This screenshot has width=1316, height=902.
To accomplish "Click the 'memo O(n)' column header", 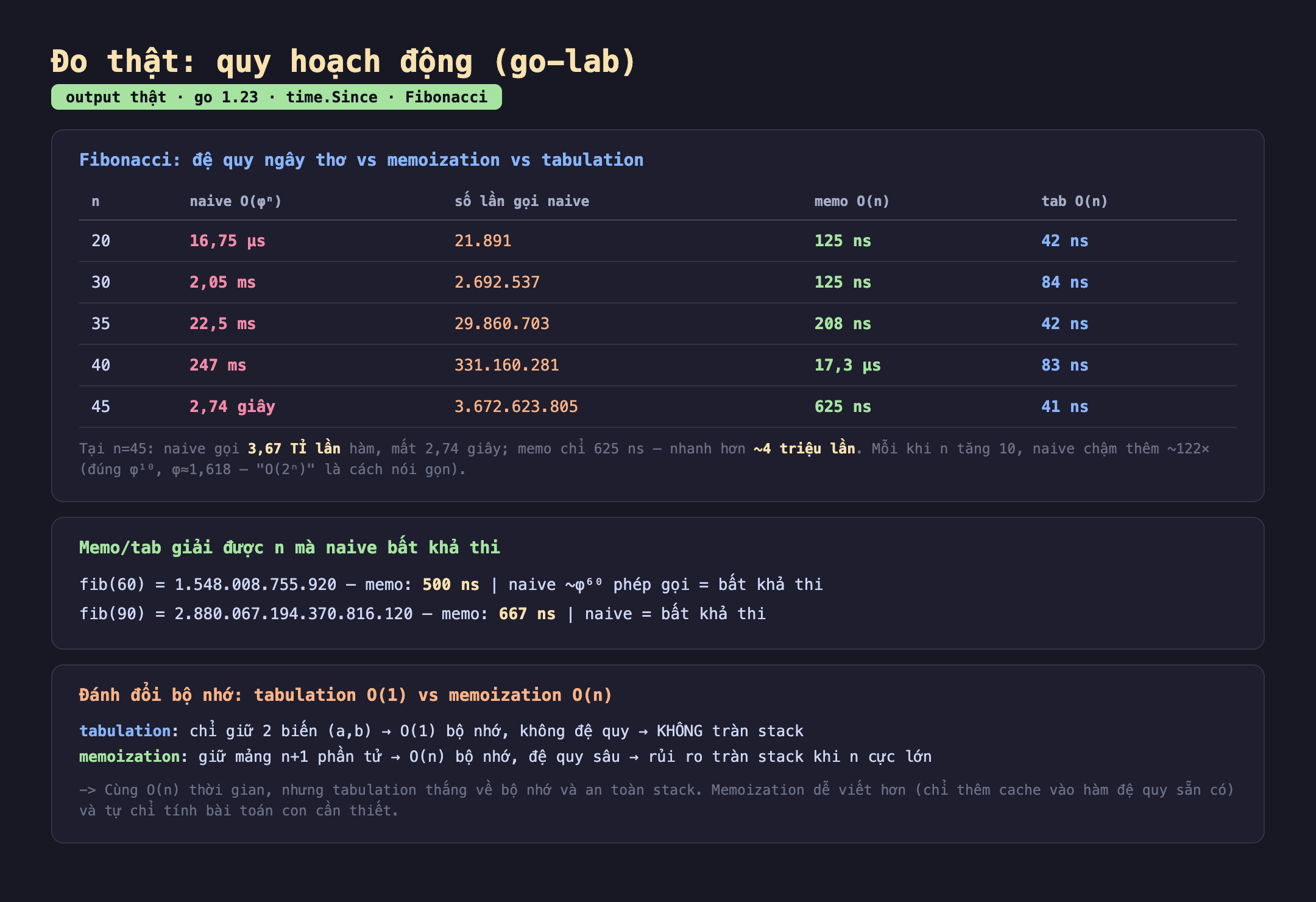I will (852, 201).
